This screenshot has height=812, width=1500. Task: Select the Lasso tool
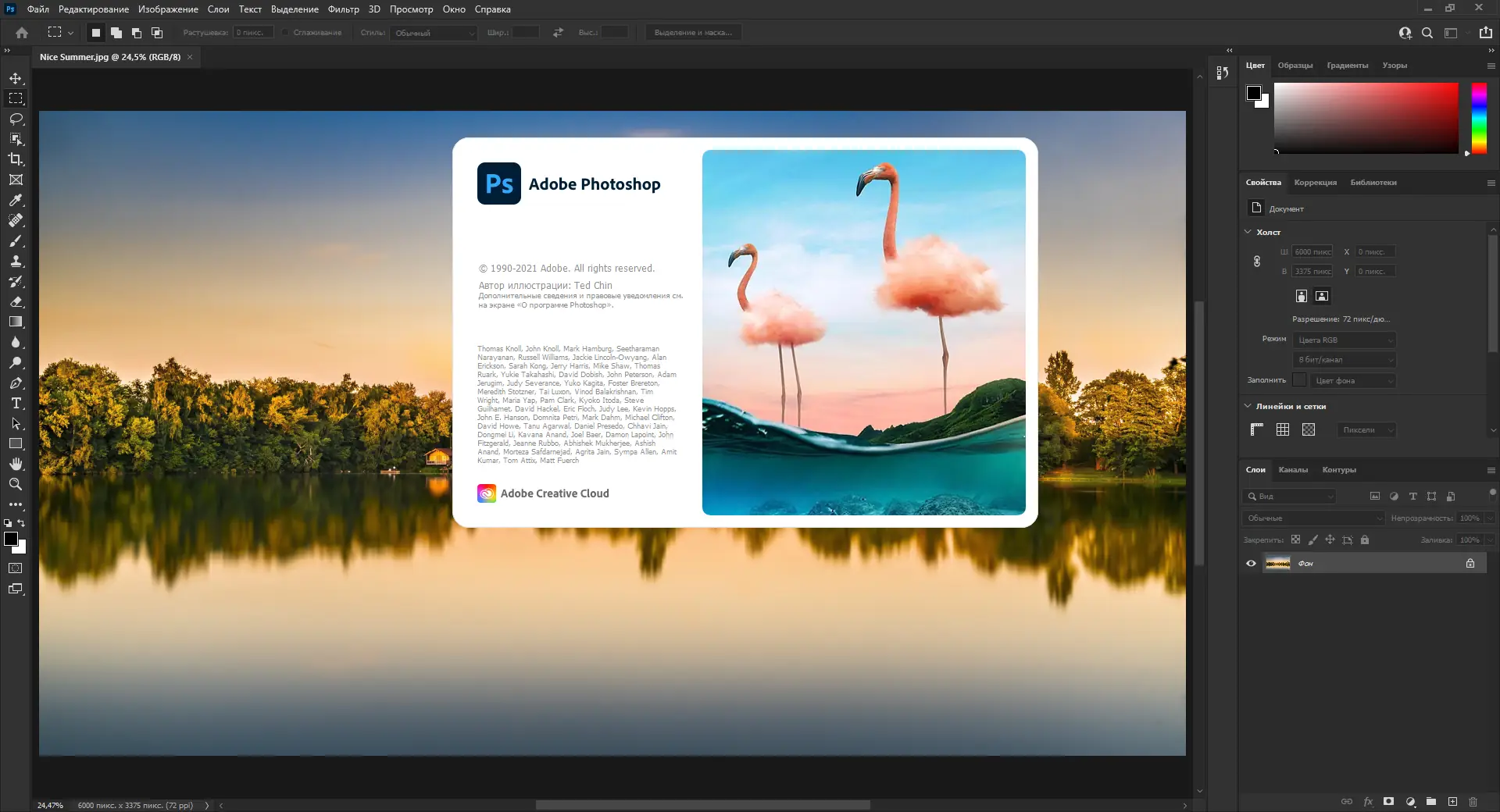pos(16,119)
